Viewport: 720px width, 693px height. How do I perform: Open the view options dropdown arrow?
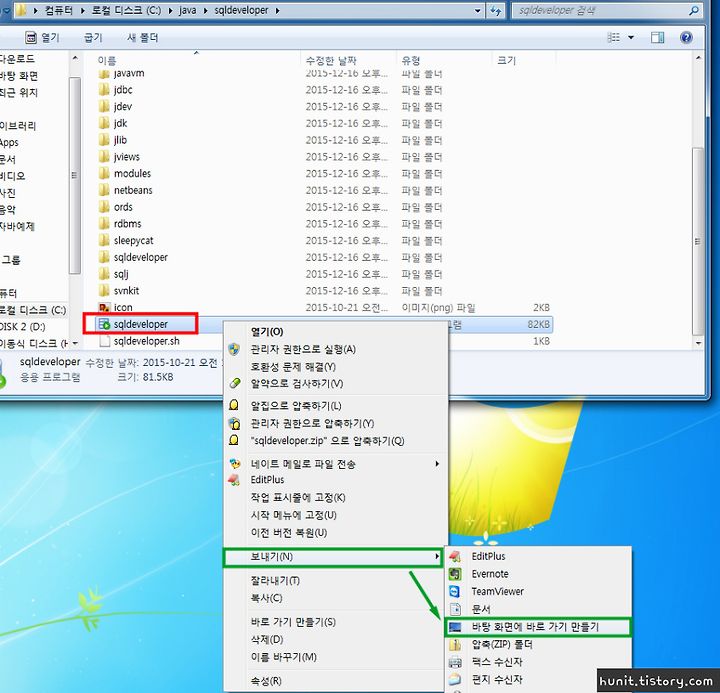tap(631, 37)
